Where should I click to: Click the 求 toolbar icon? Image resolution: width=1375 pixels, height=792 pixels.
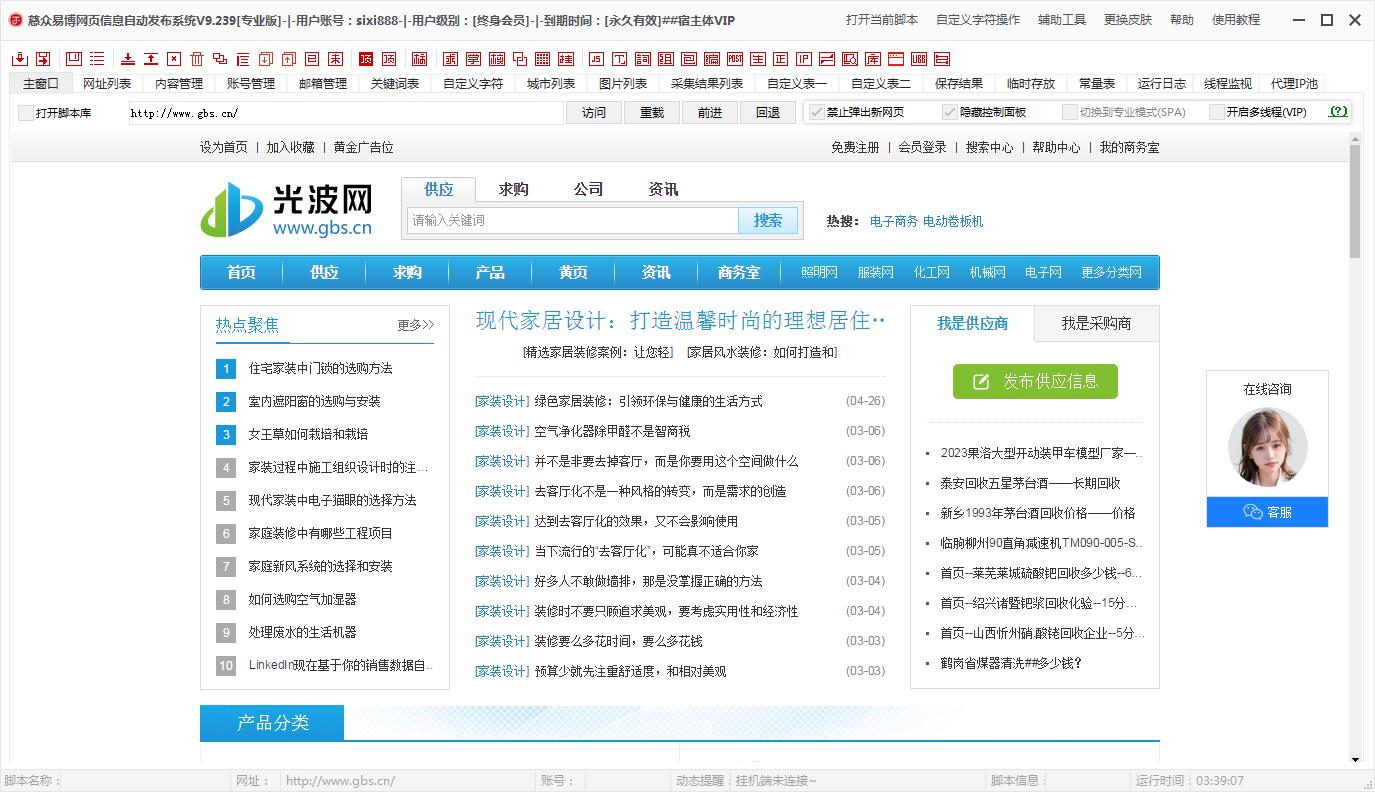point(450,59)
